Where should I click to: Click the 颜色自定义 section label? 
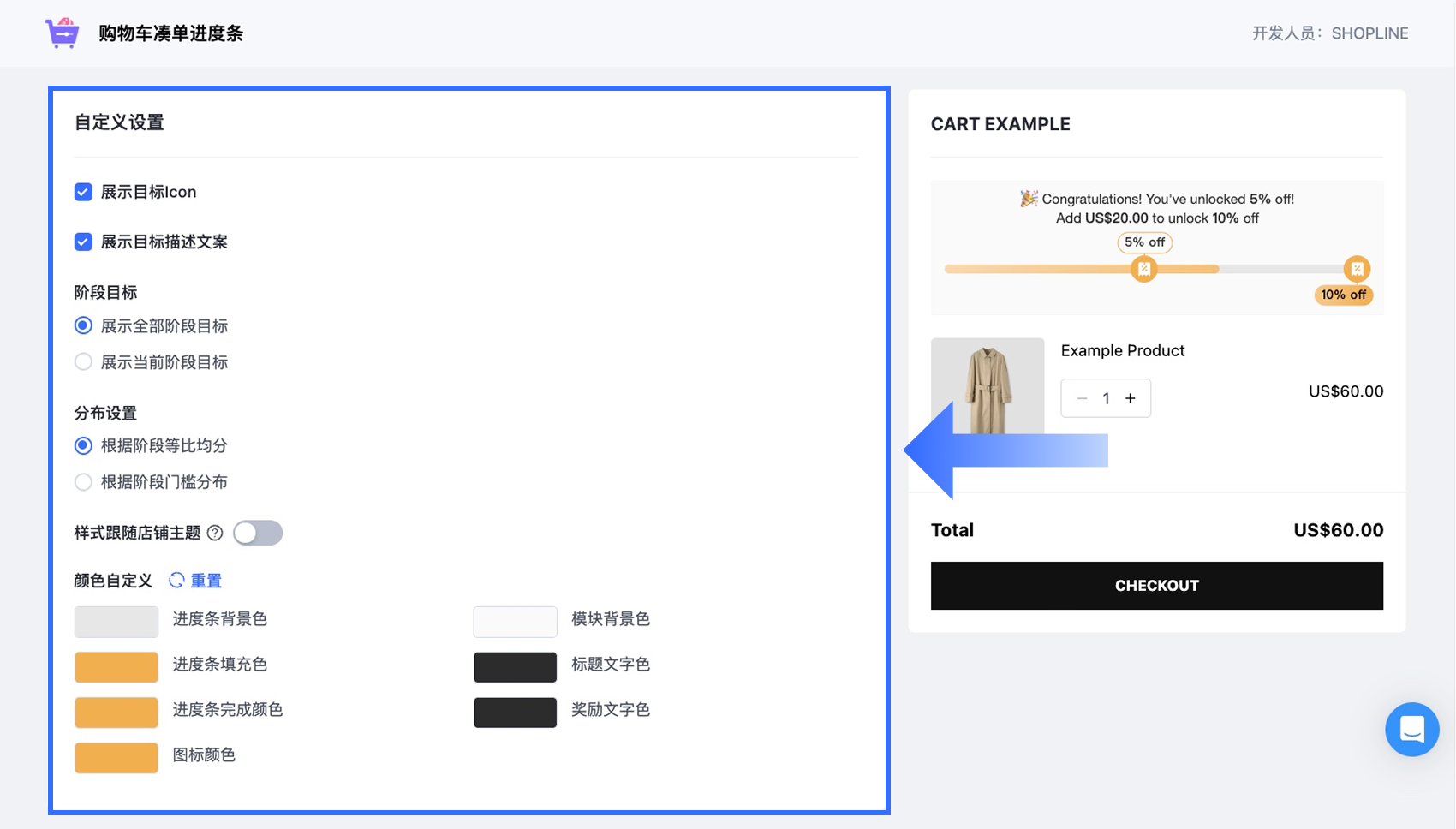coord(113,581)
